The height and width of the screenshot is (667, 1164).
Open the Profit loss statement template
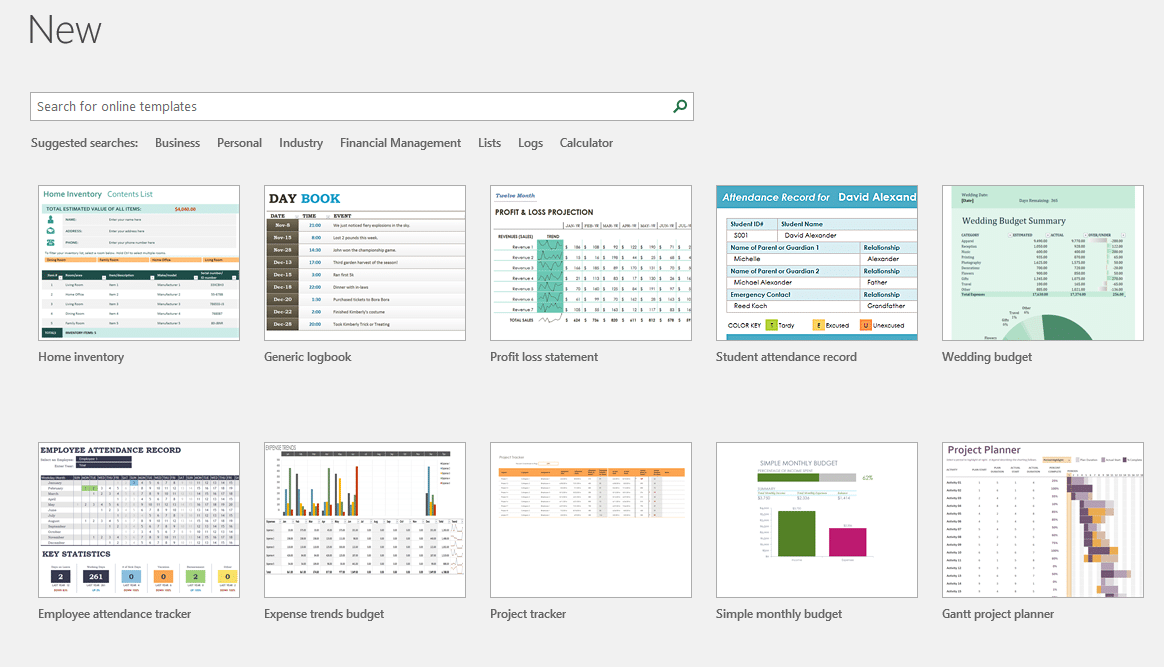click(x=590, y=262)
